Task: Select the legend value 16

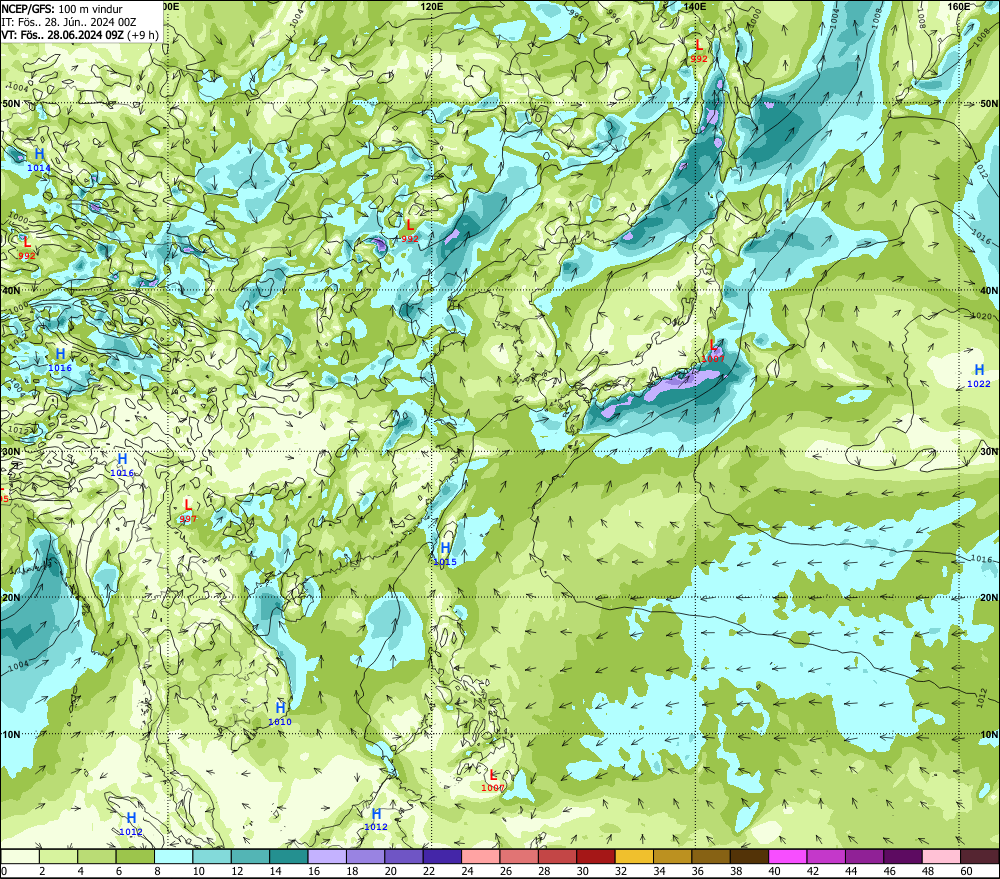Action: (x=314, y=871)
